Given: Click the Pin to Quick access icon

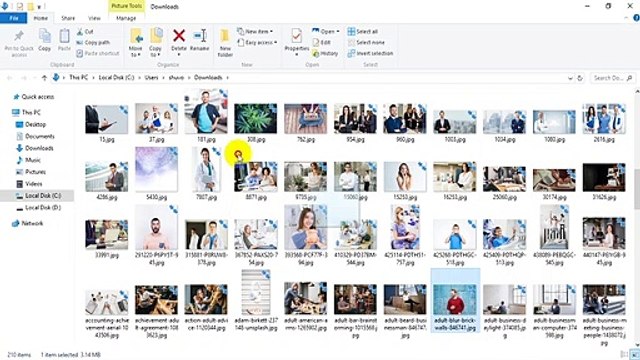Looking at the screenshot, I should click(19, 37).
